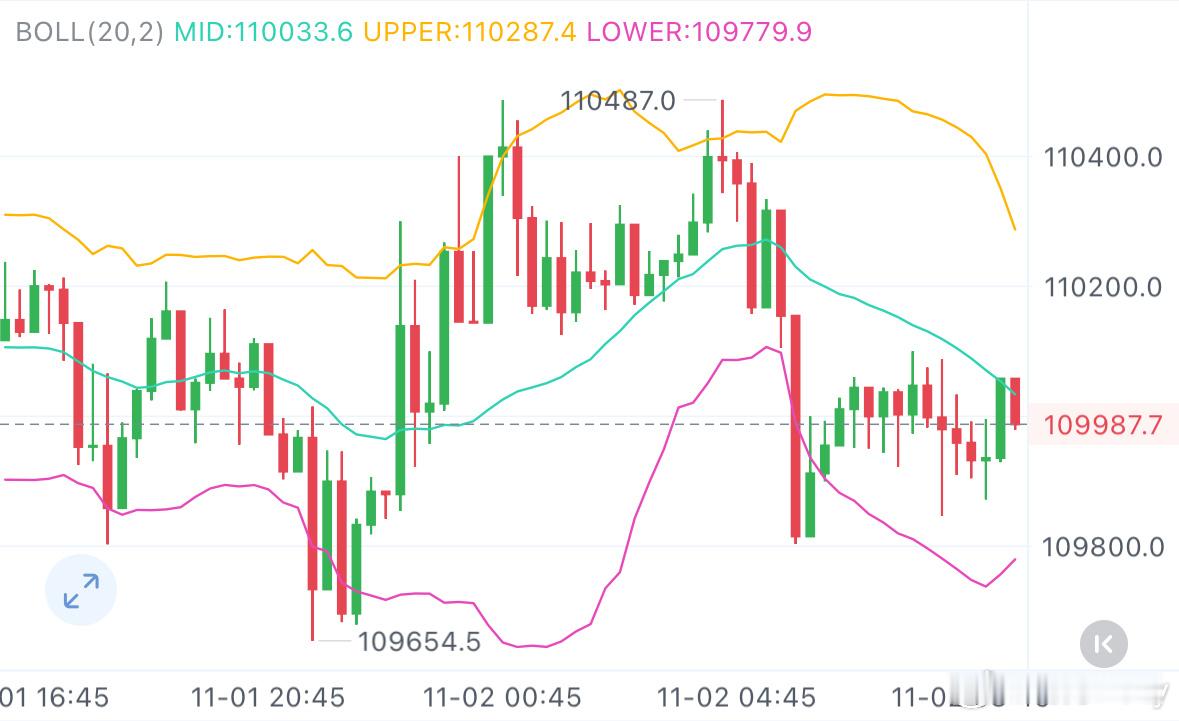Viewport: 1179px width, 721px height.
Task: Click the 109800.0 price axis label
Action: point(1101,546)
